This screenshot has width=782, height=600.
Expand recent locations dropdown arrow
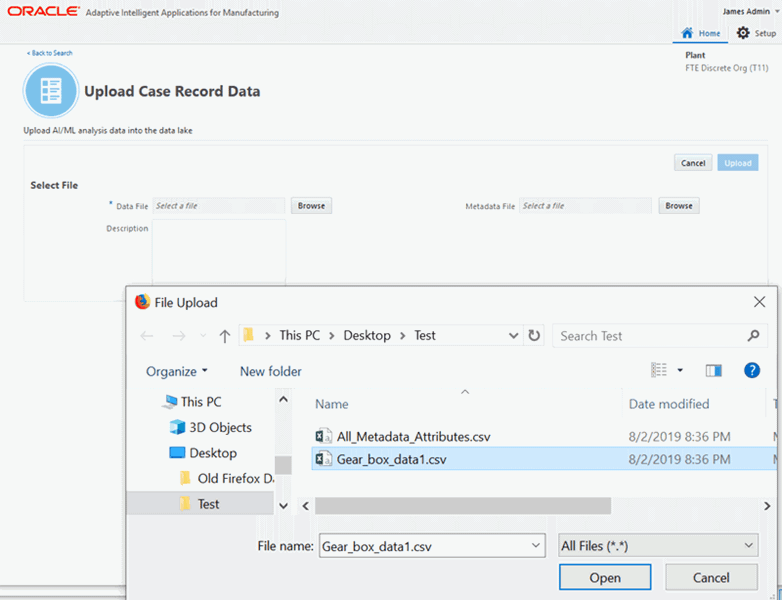coord(203,336)
